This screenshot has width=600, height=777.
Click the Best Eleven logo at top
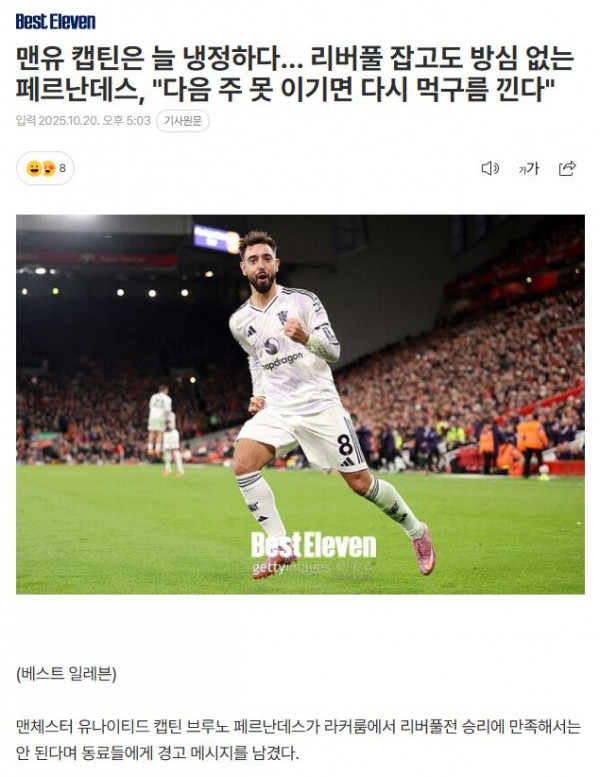click(55, 21)
